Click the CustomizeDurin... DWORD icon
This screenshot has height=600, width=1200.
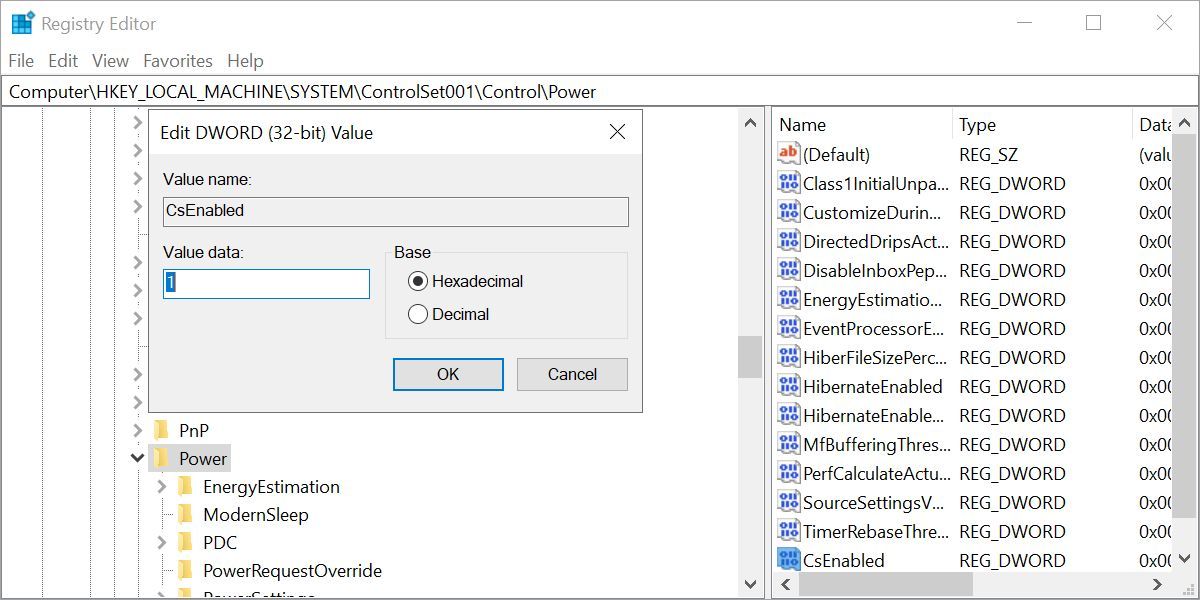pyautogui.click(x=789, y=212)
